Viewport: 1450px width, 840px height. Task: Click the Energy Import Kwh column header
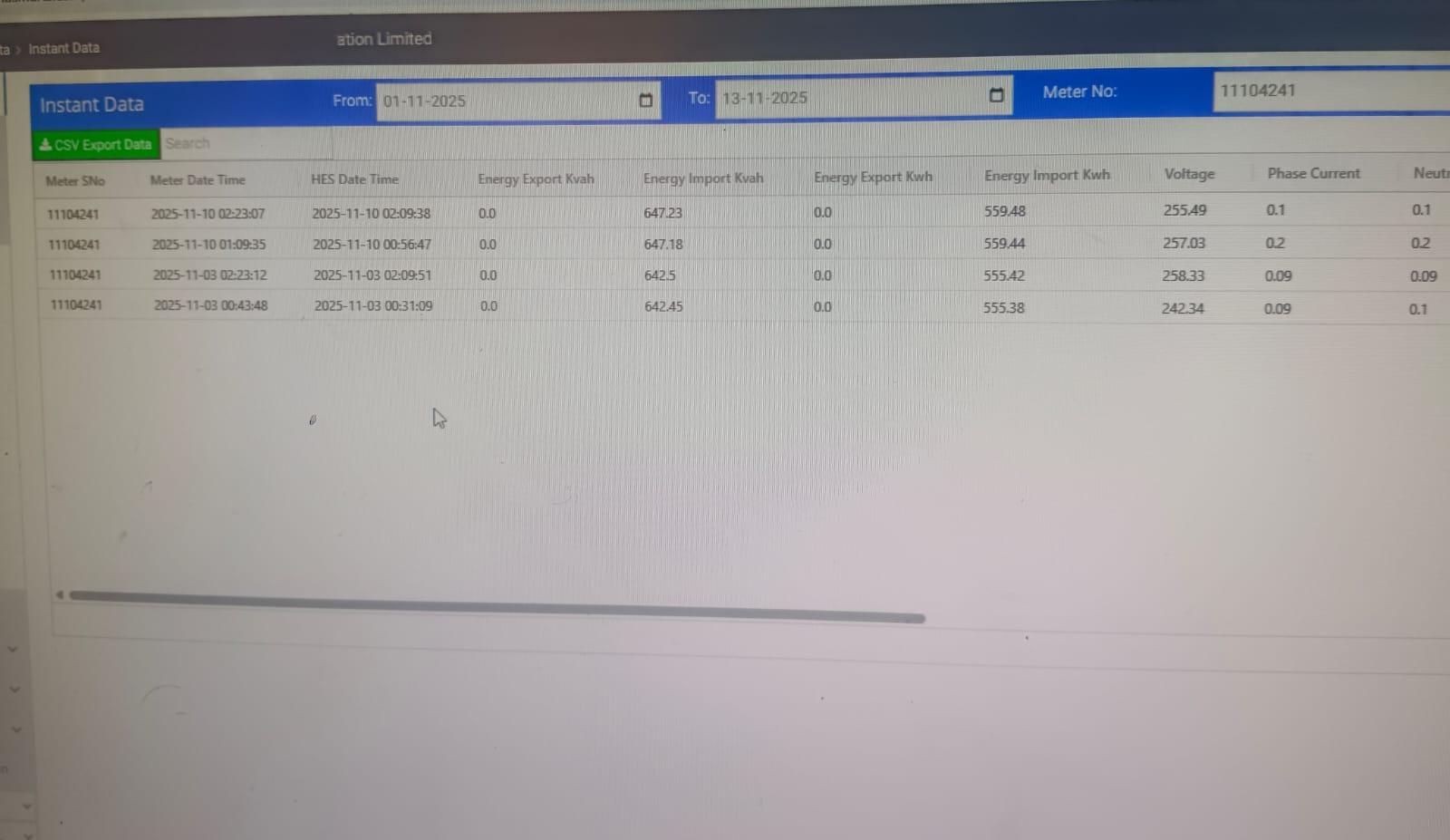[1047, 175]
